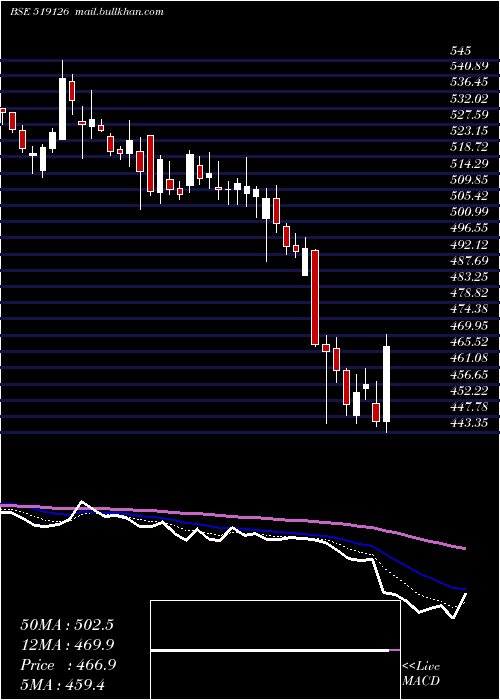500x700 pixels.
Task: Click the 461.08 price axis label
Action: [469, 358]
